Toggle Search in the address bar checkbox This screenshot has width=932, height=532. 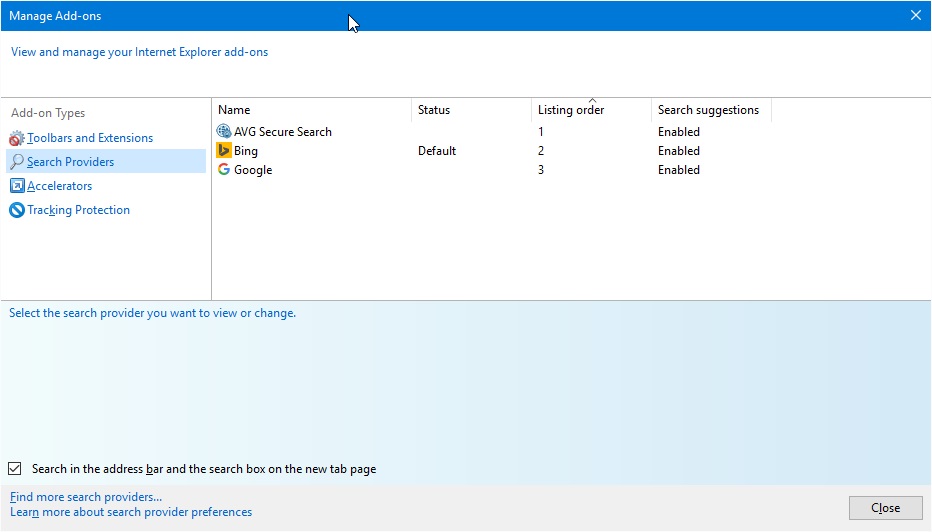15,469
